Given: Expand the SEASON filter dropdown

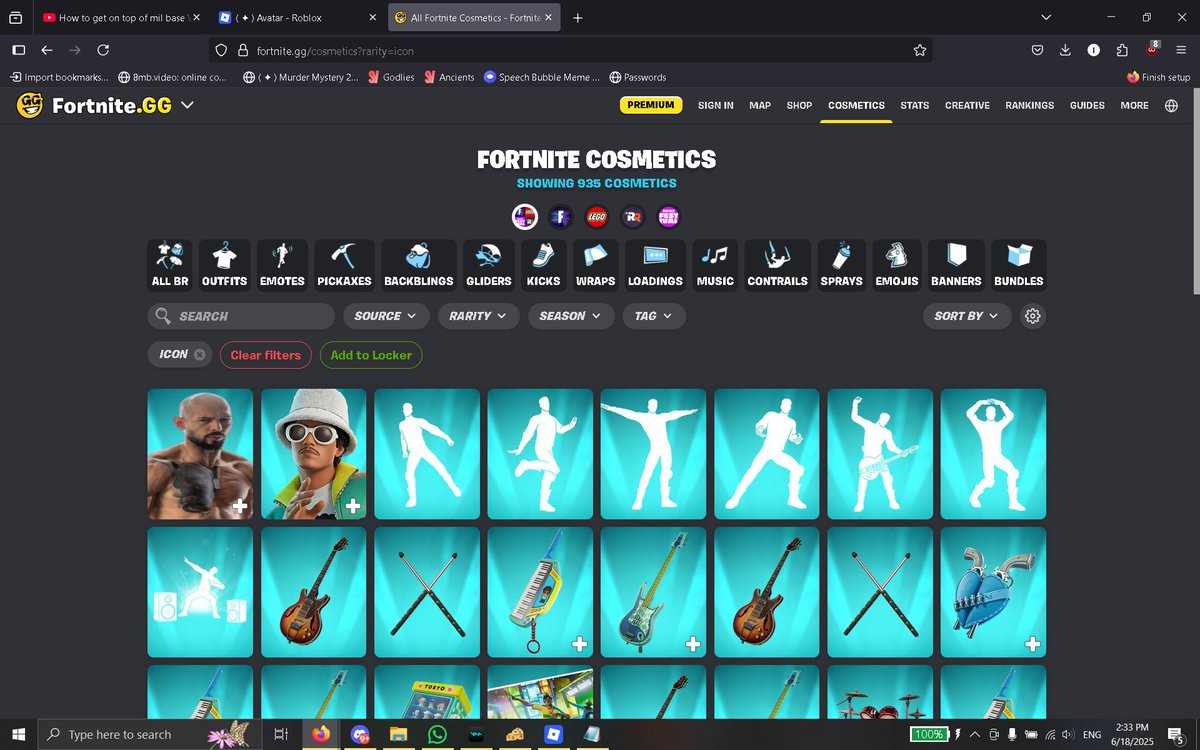Looking at the screenshot, I should pos(571,316).
